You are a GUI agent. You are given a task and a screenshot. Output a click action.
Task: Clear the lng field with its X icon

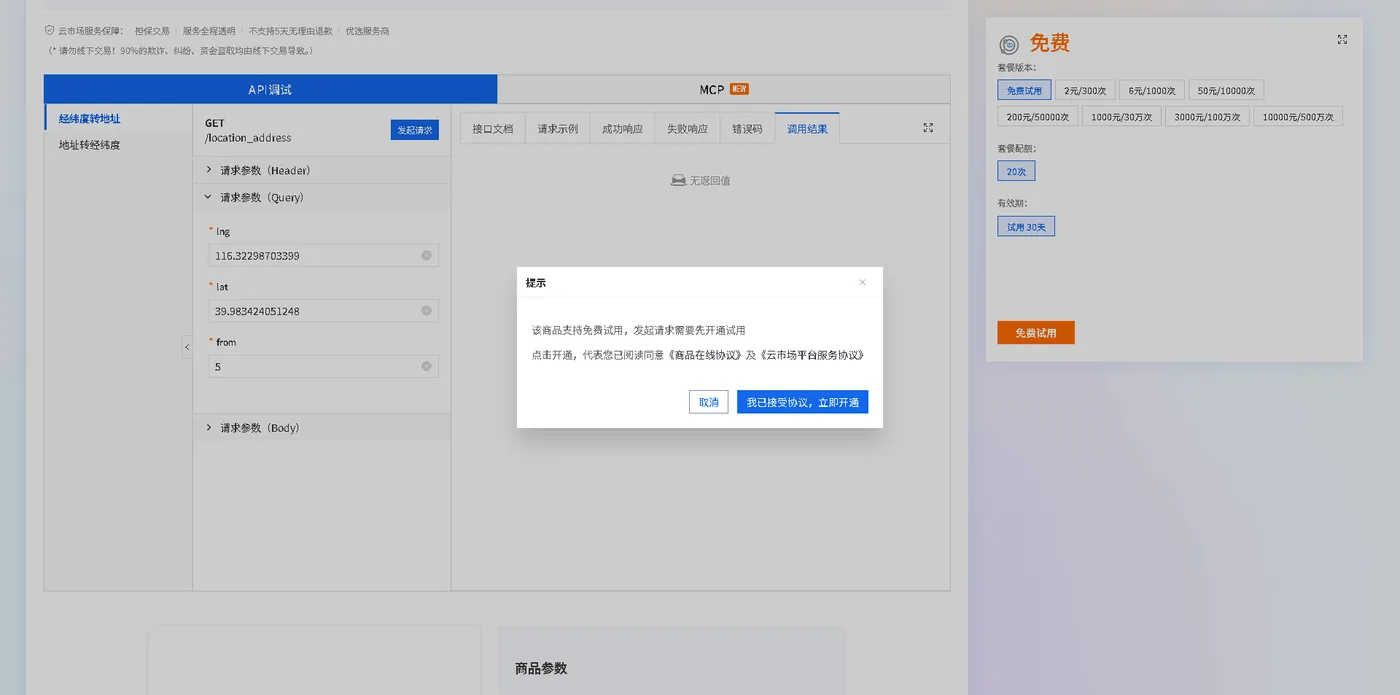[x=426, y=256]
